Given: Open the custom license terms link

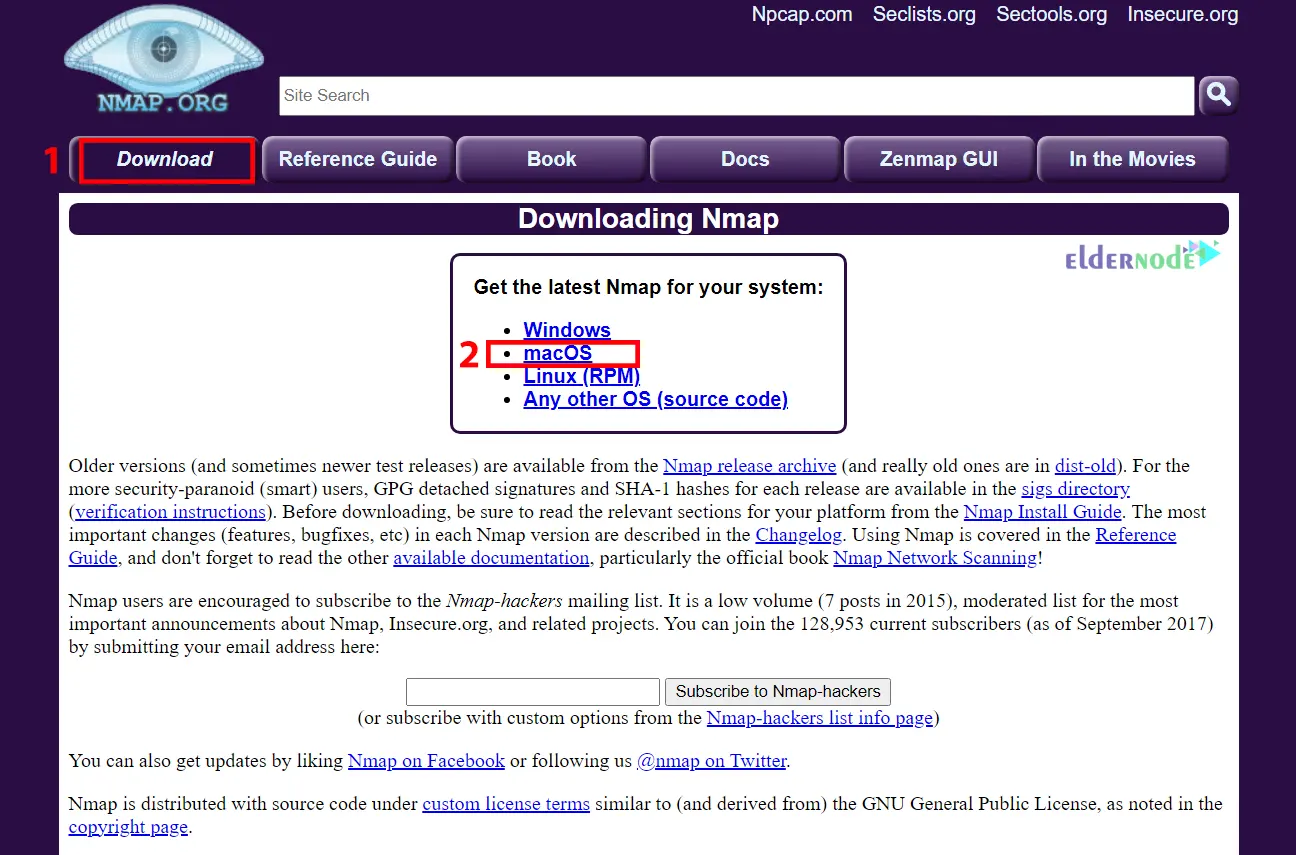Looking at the screenshot, I should (506, 804).
